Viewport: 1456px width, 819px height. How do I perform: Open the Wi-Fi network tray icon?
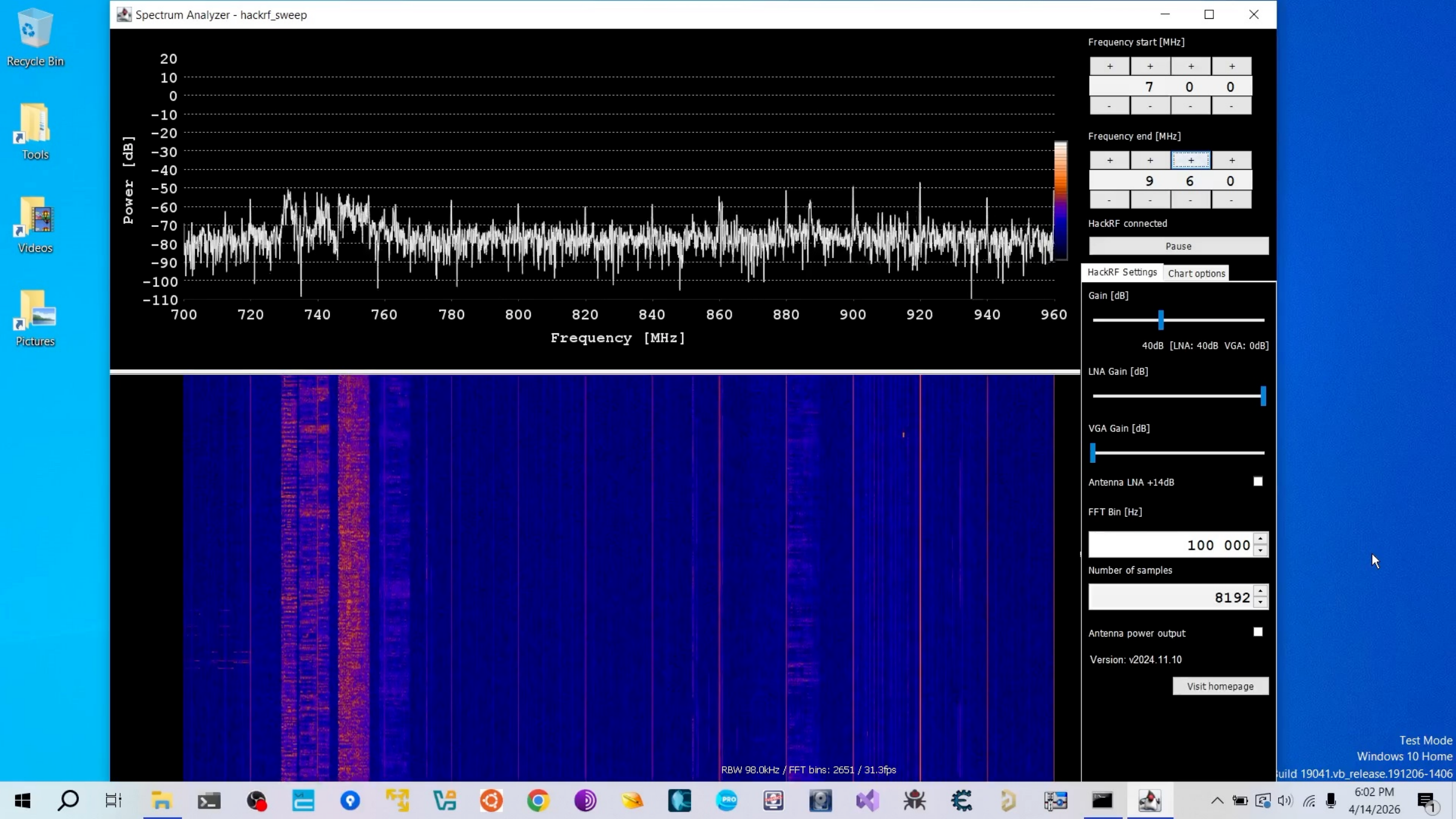click(1309, 801)
